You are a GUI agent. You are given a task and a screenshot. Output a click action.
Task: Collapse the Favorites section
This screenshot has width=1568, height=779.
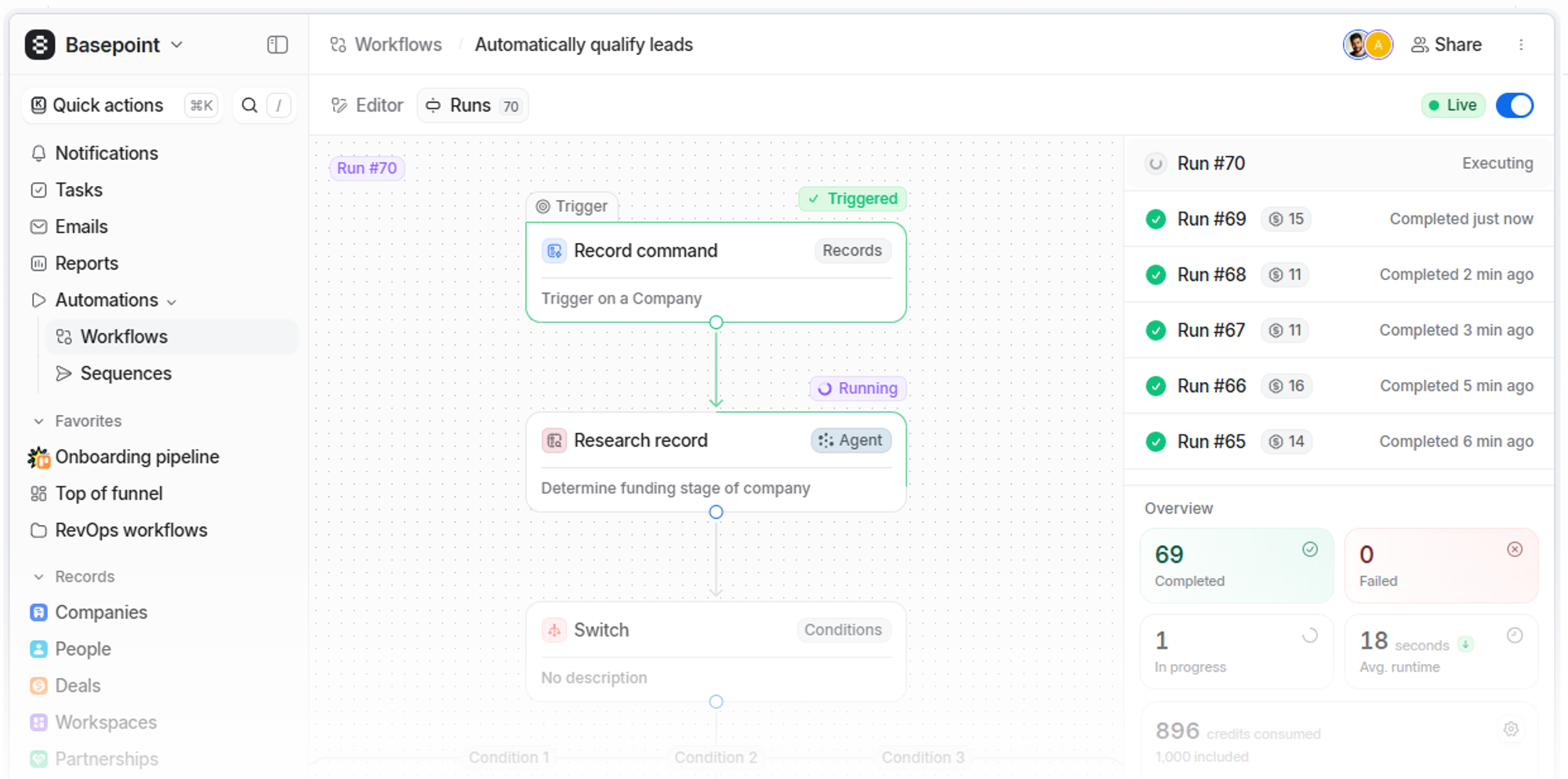38,421
